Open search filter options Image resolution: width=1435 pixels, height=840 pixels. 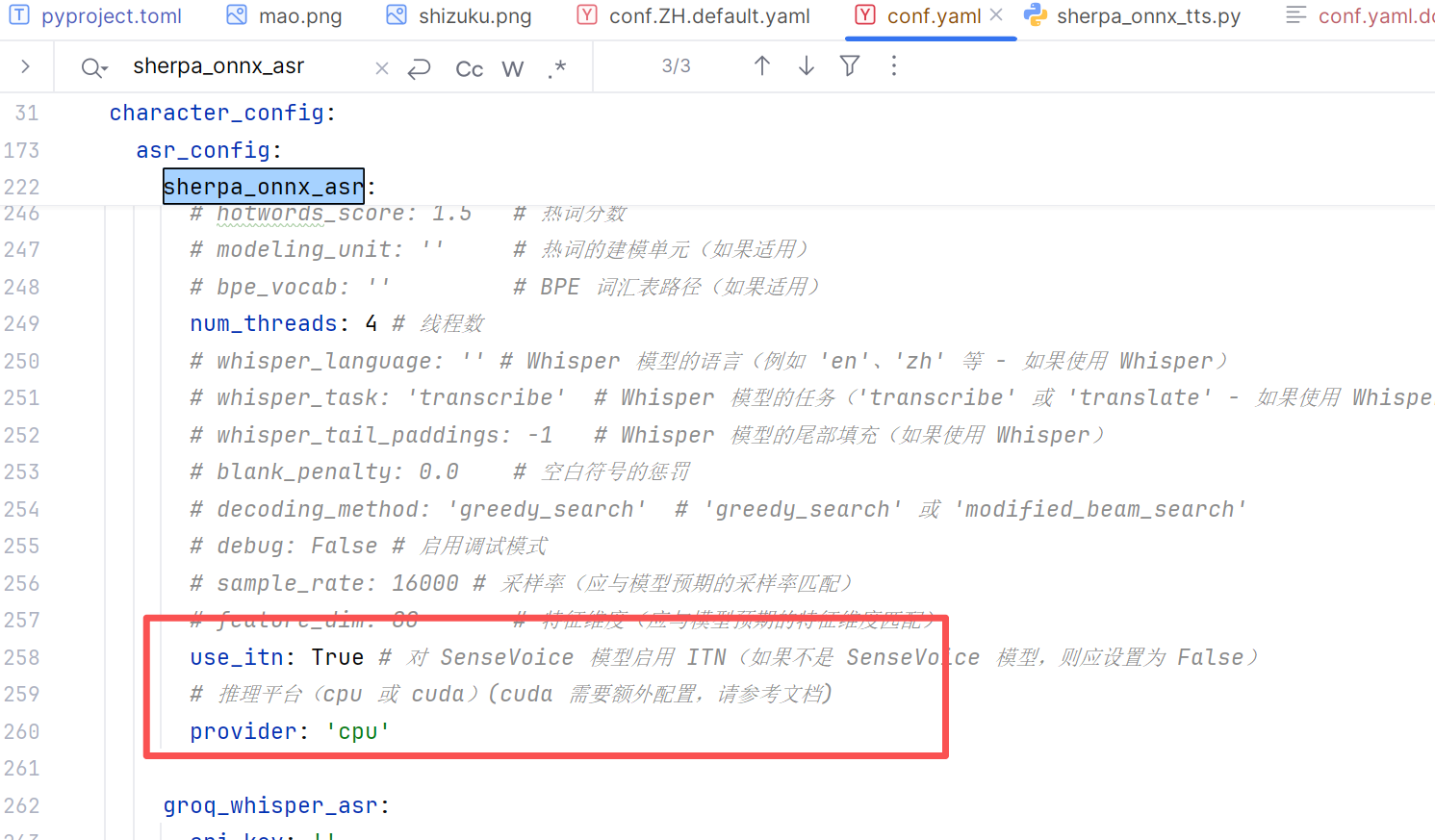tap(850, 65)
